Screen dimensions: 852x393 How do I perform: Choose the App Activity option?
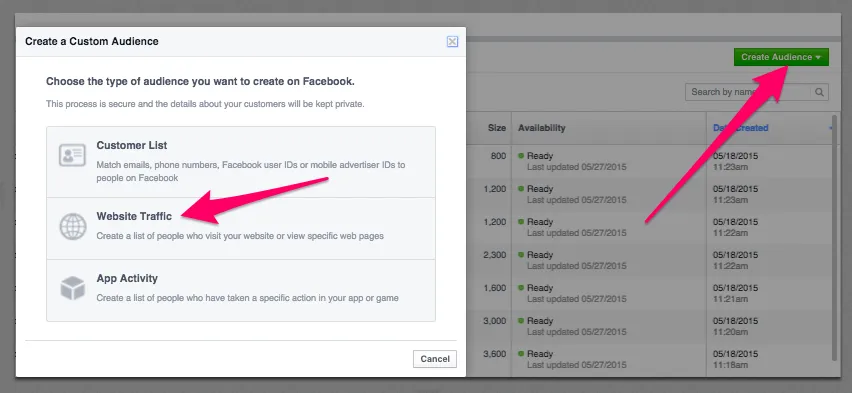tap(241, 290)
